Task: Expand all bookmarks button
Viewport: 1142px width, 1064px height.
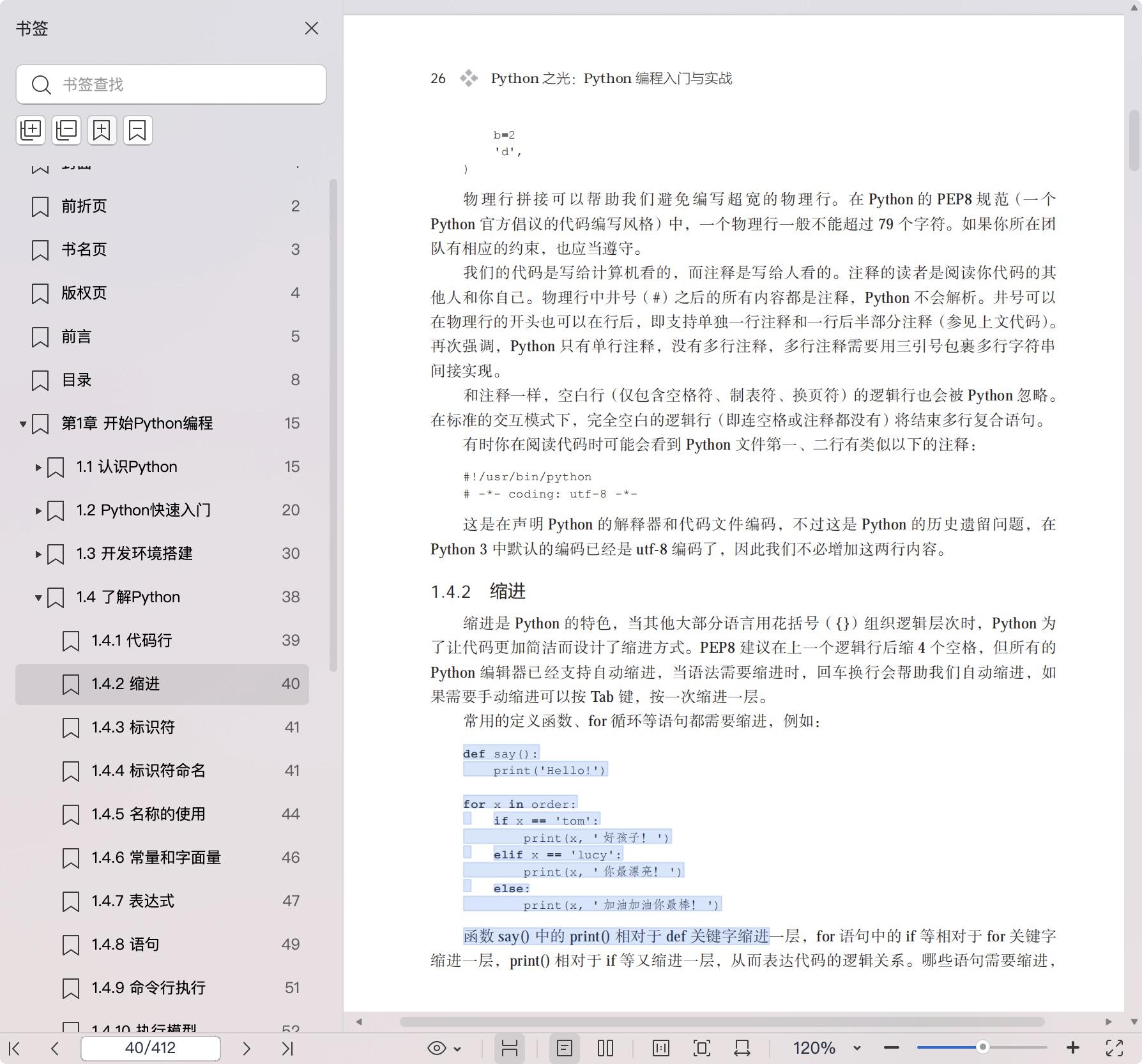Action: tap(31, 130)
